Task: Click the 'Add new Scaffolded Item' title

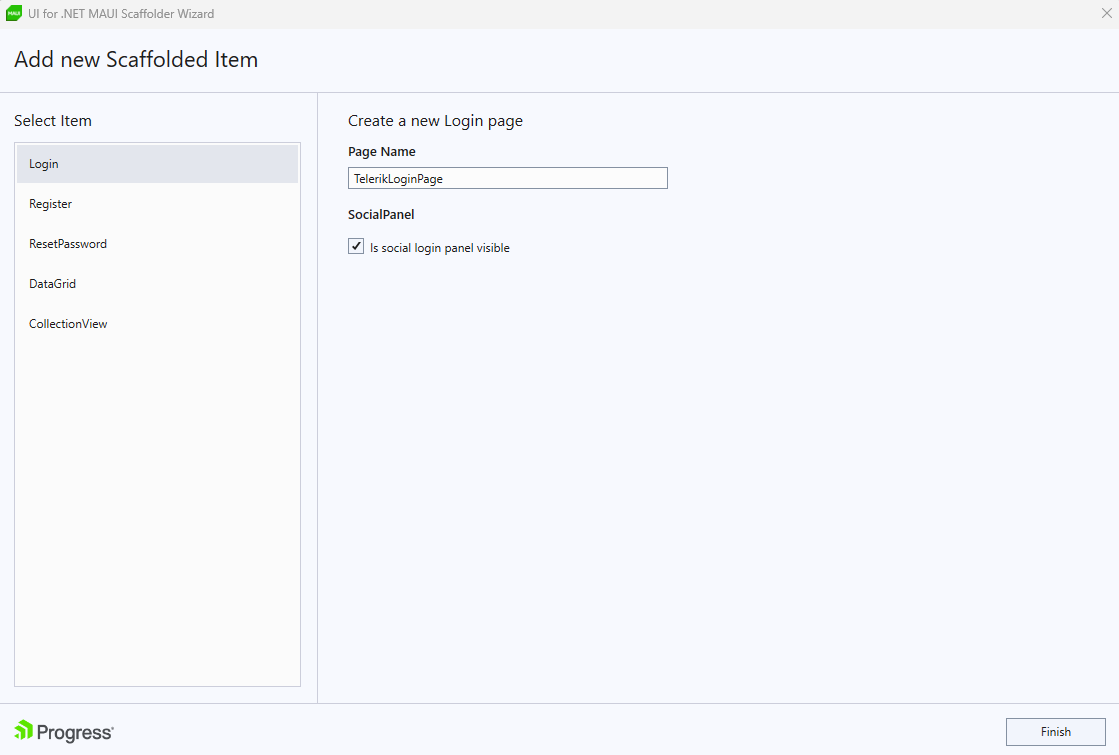Action: click(x=135, y=59)
